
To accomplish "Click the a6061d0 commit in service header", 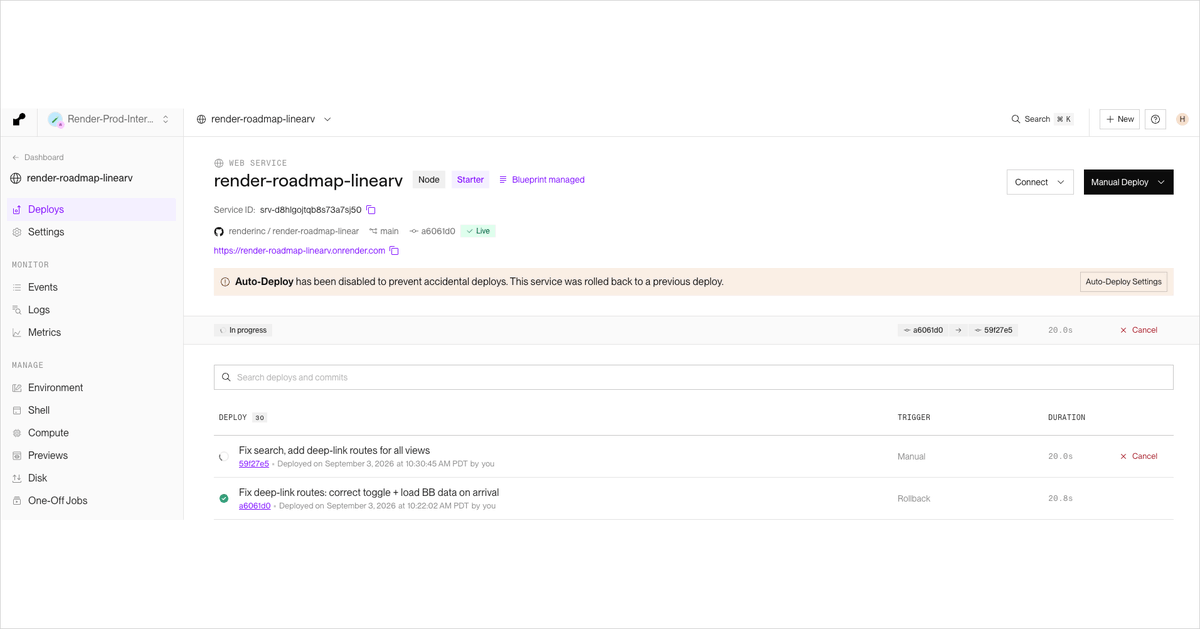I will 432,231.
